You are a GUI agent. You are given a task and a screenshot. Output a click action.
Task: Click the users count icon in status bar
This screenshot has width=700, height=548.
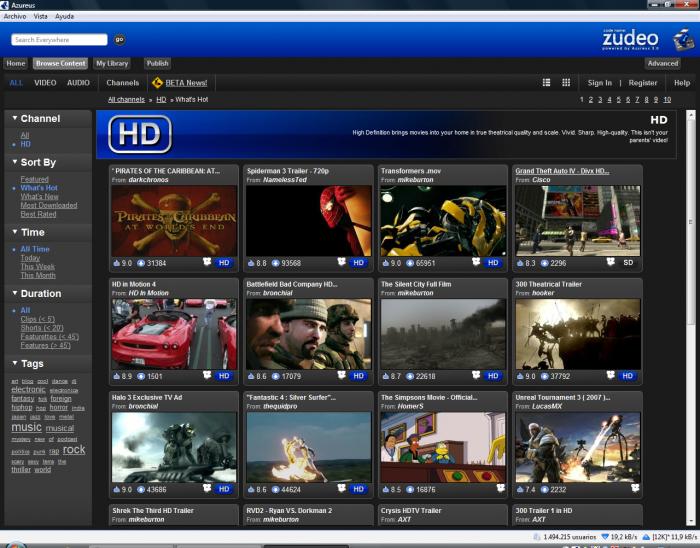pos(538,537)
